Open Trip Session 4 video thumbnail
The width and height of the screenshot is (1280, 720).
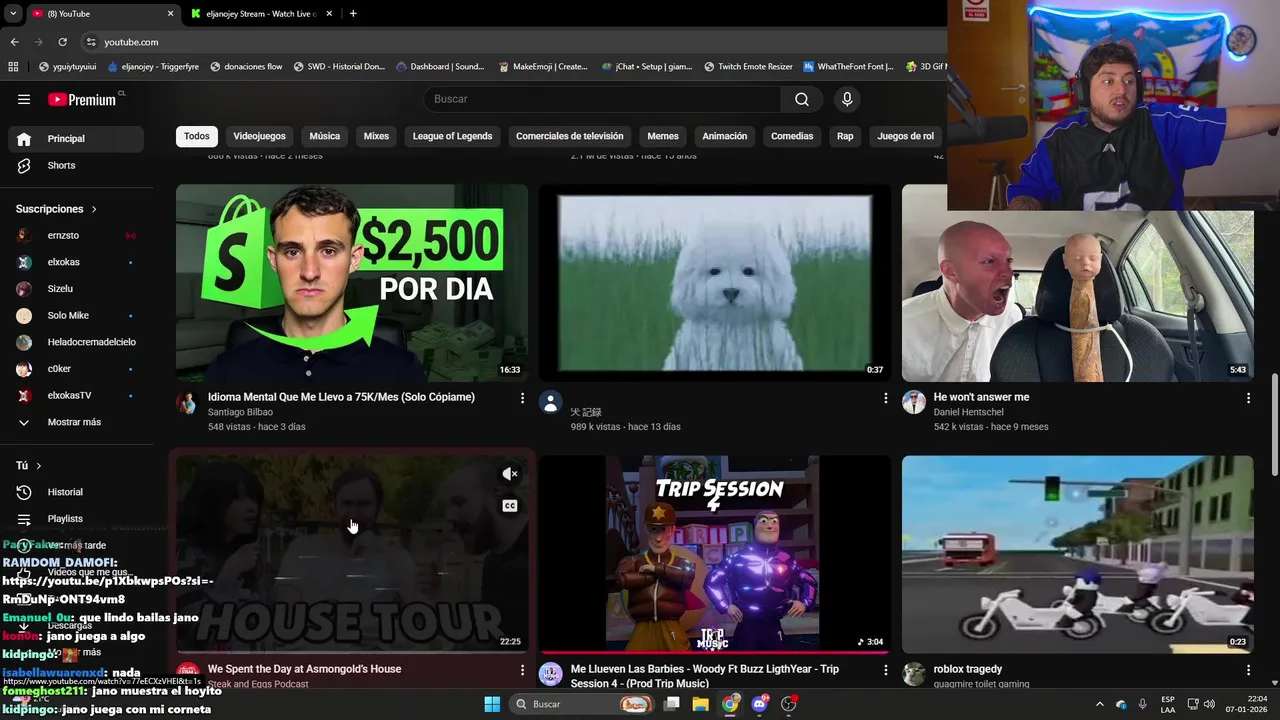pos(714,555)
